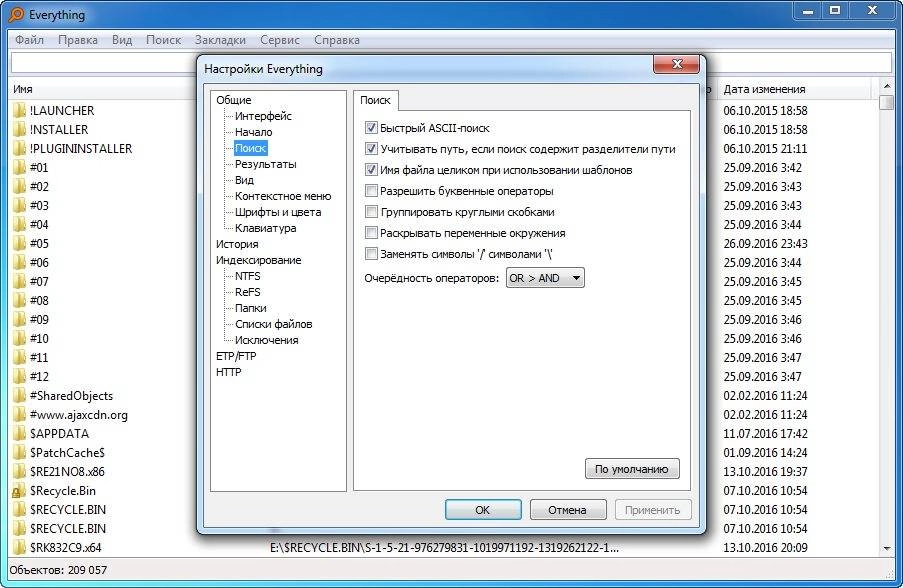
Task: Select the #01 folder icon
Action: pyautogui.click(x=20, y=167)
